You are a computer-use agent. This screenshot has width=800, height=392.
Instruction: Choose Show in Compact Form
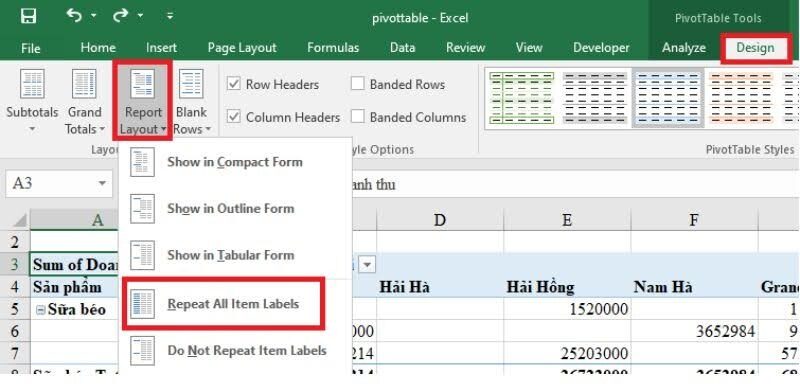(x=235, y=162)
